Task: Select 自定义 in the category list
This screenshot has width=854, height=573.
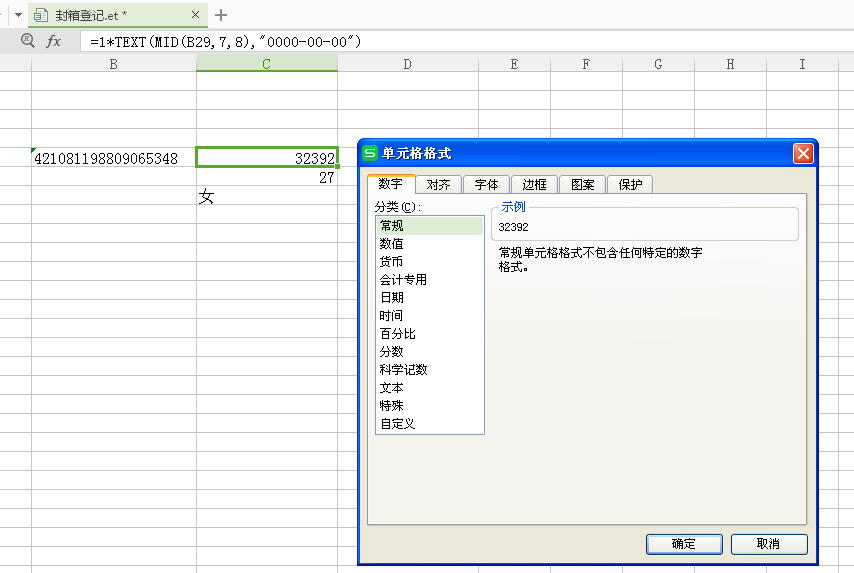Action: click(430, 423)
